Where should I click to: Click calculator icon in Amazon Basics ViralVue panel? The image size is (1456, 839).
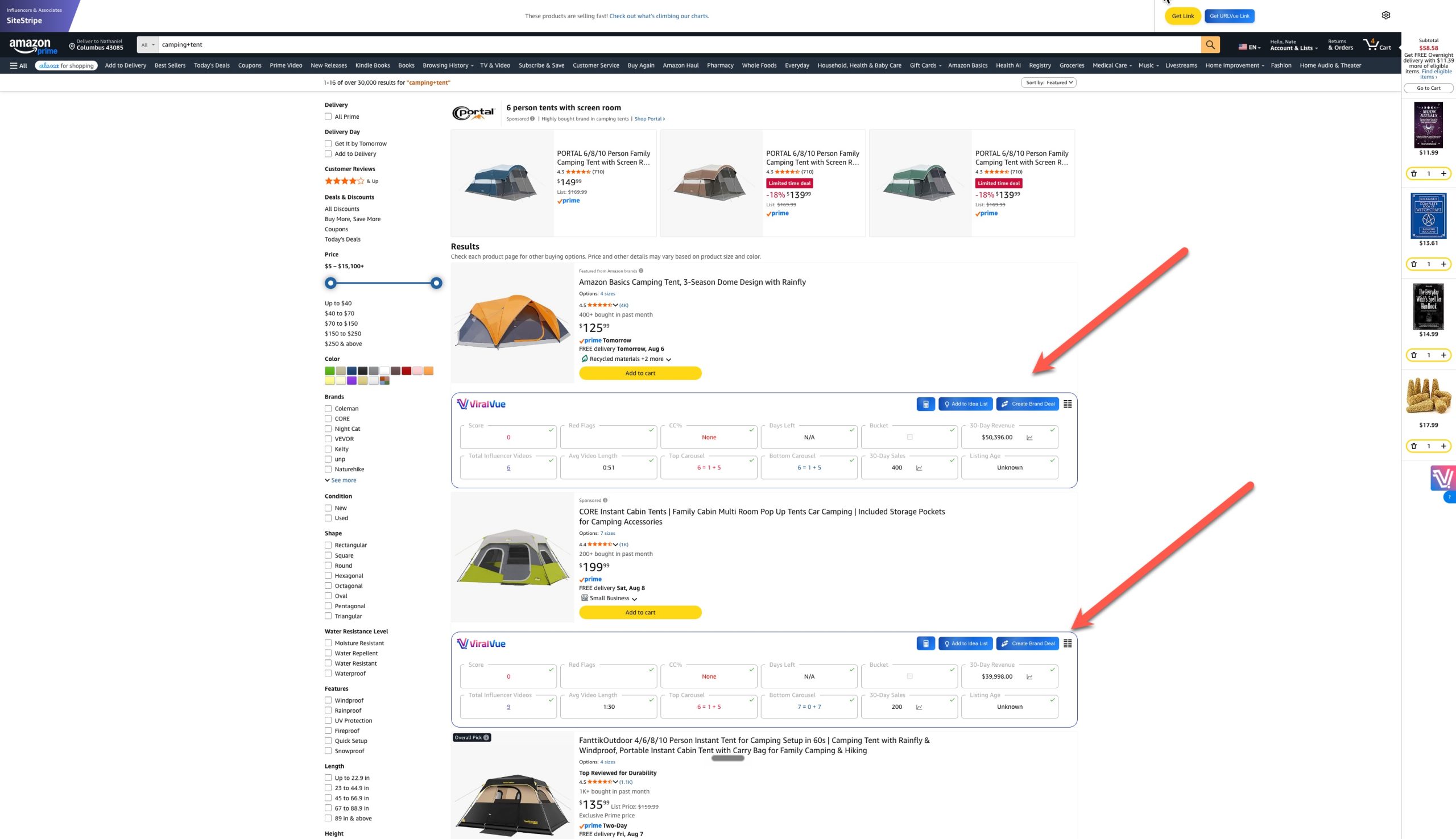click(x=925, y=404)
